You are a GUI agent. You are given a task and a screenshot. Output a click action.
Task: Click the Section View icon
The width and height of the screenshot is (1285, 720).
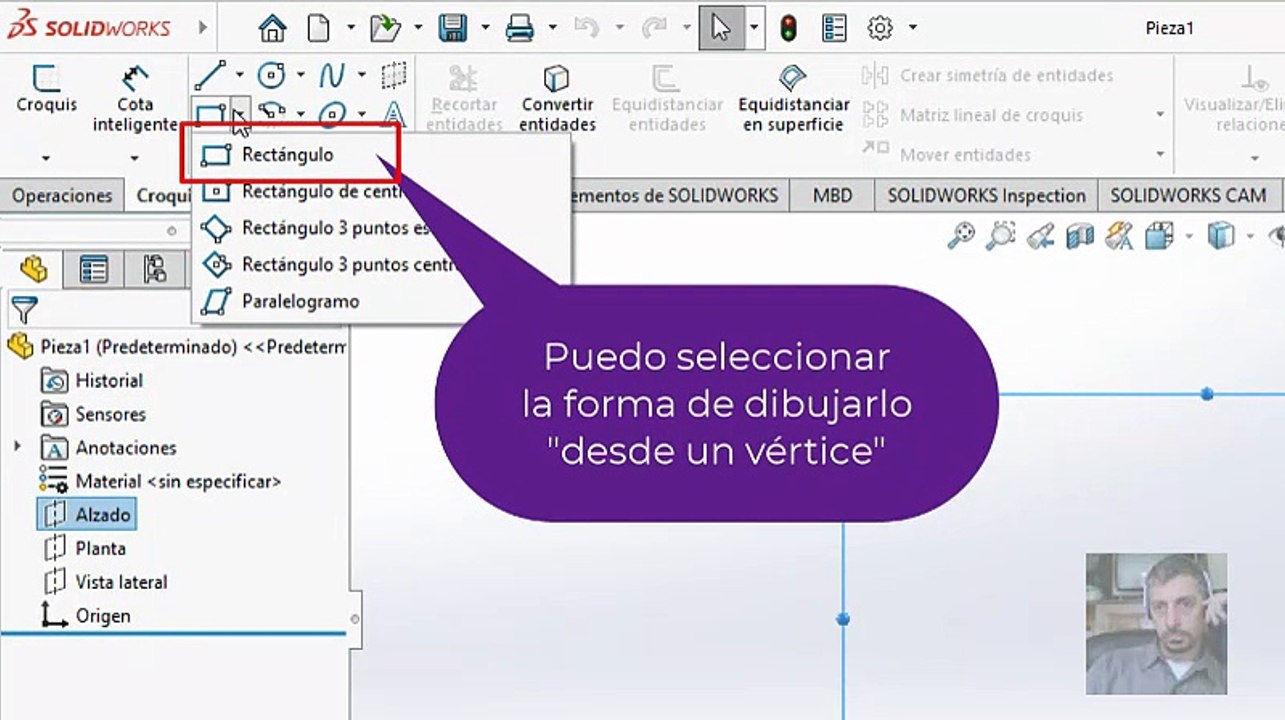tap(1080, 236)
